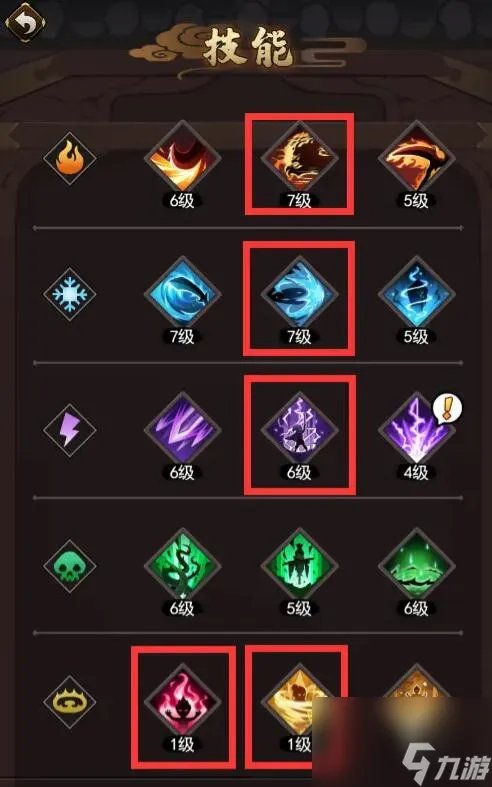Open the level 5 ice swirl skill
Screen dimensions: 492x787
(x=417, y=295)
